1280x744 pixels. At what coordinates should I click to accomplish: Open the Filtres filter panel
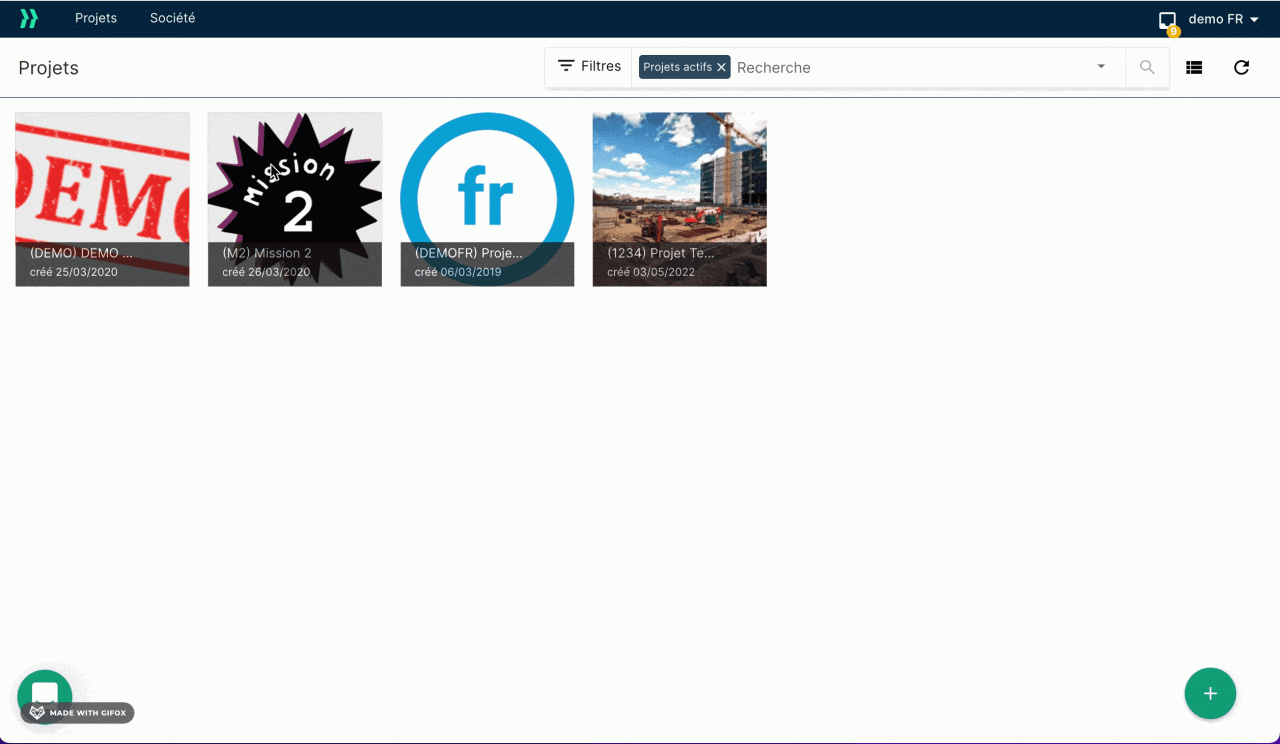[589, 66]
